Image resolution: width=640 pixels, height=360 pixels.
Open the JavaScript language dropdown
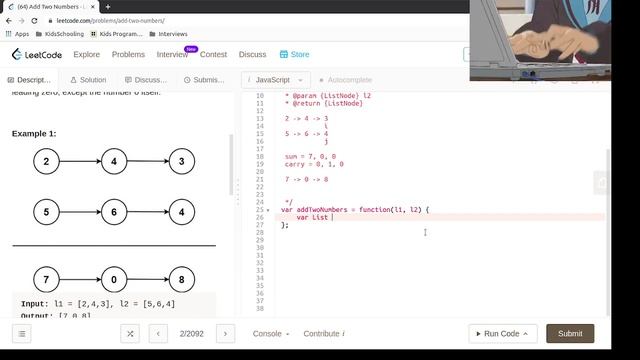(276, 80)
